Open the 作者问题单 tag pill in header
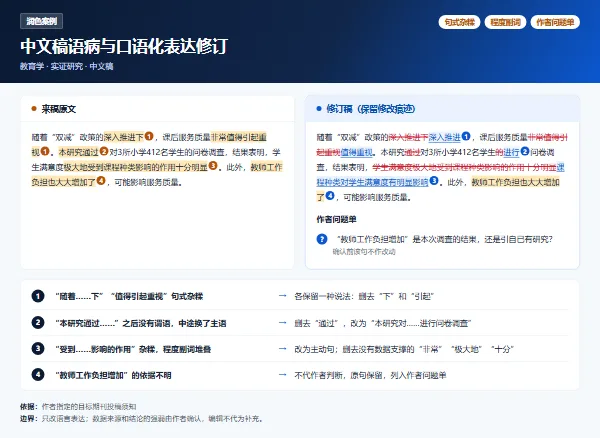600x438 pixels. click(x=555, y=22)
